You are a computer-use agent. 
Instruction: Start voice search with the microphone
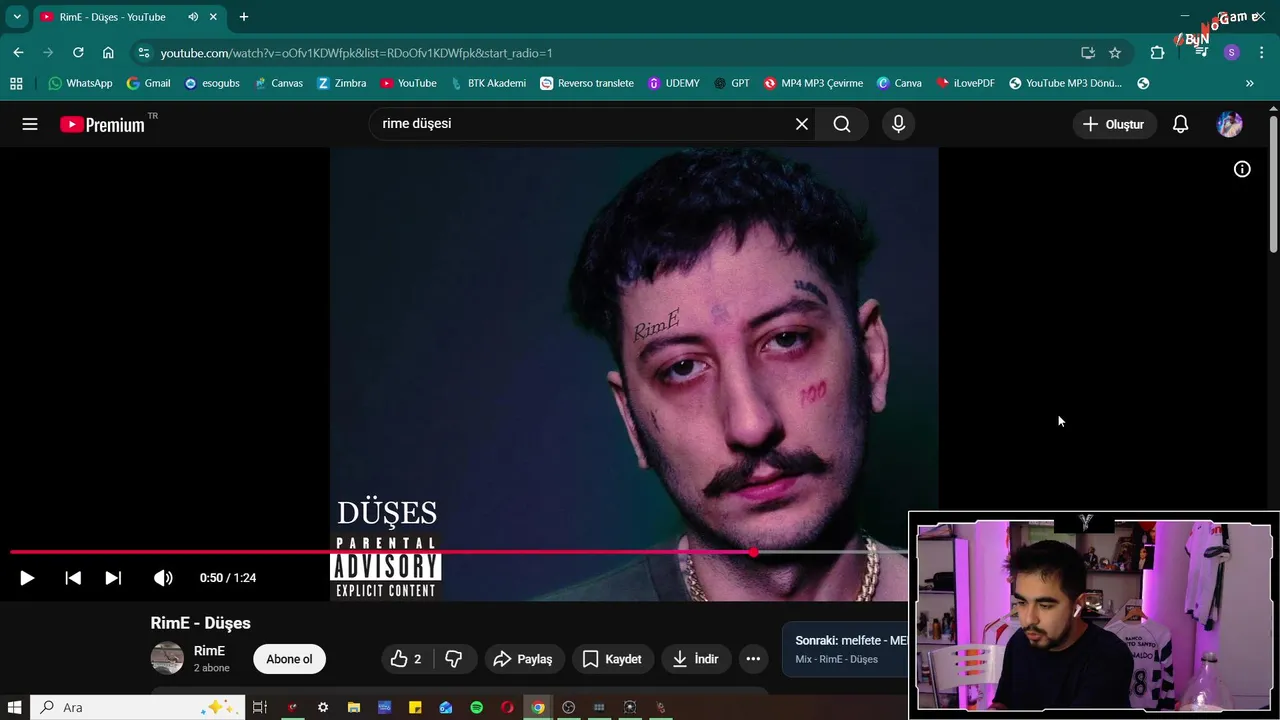click(898, 124)
